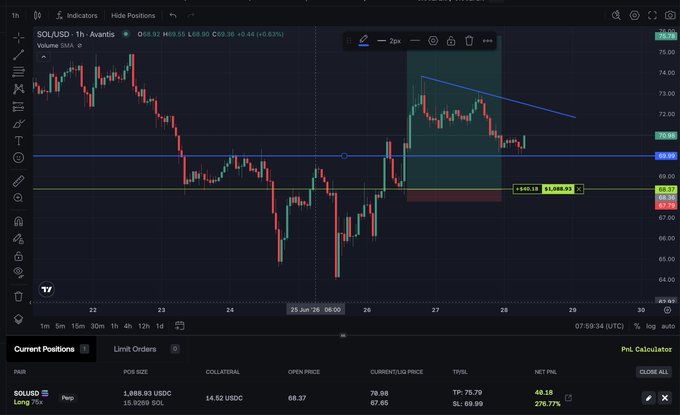Open chart settings gear in top toolbar

tap(634, 16)
